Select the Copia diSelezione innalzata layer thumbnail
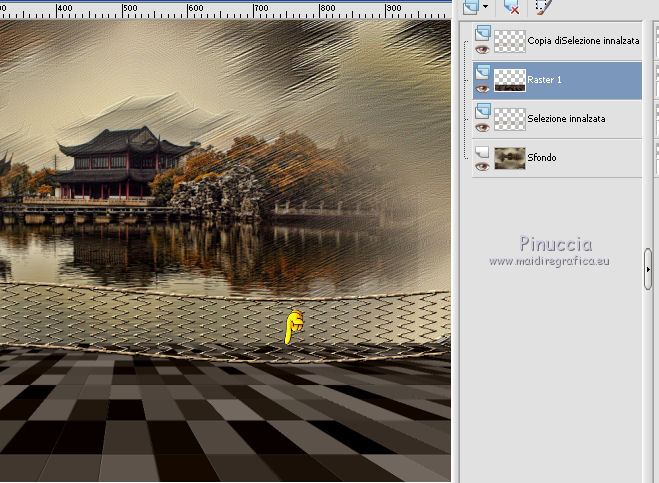The width and height of the screenshot is (659, 483). [x=509, y=41]
